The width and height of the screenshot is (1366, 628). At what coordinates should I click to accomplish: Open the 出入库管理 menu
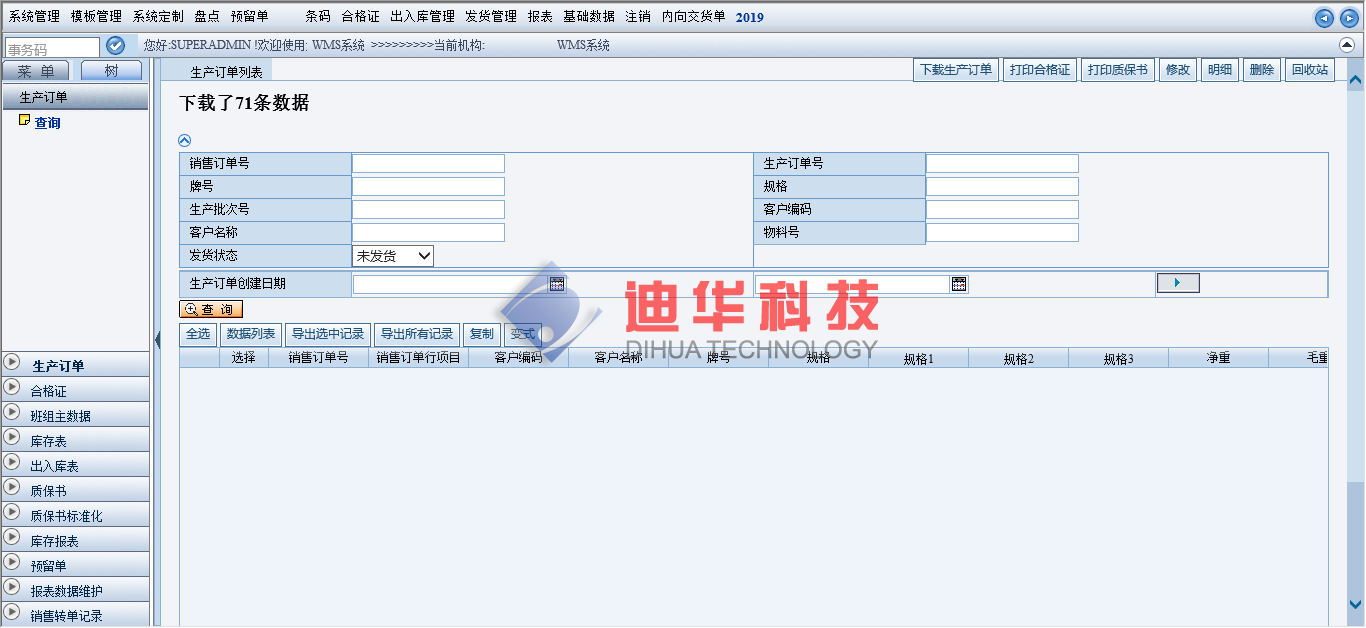[x=422, y=17]
